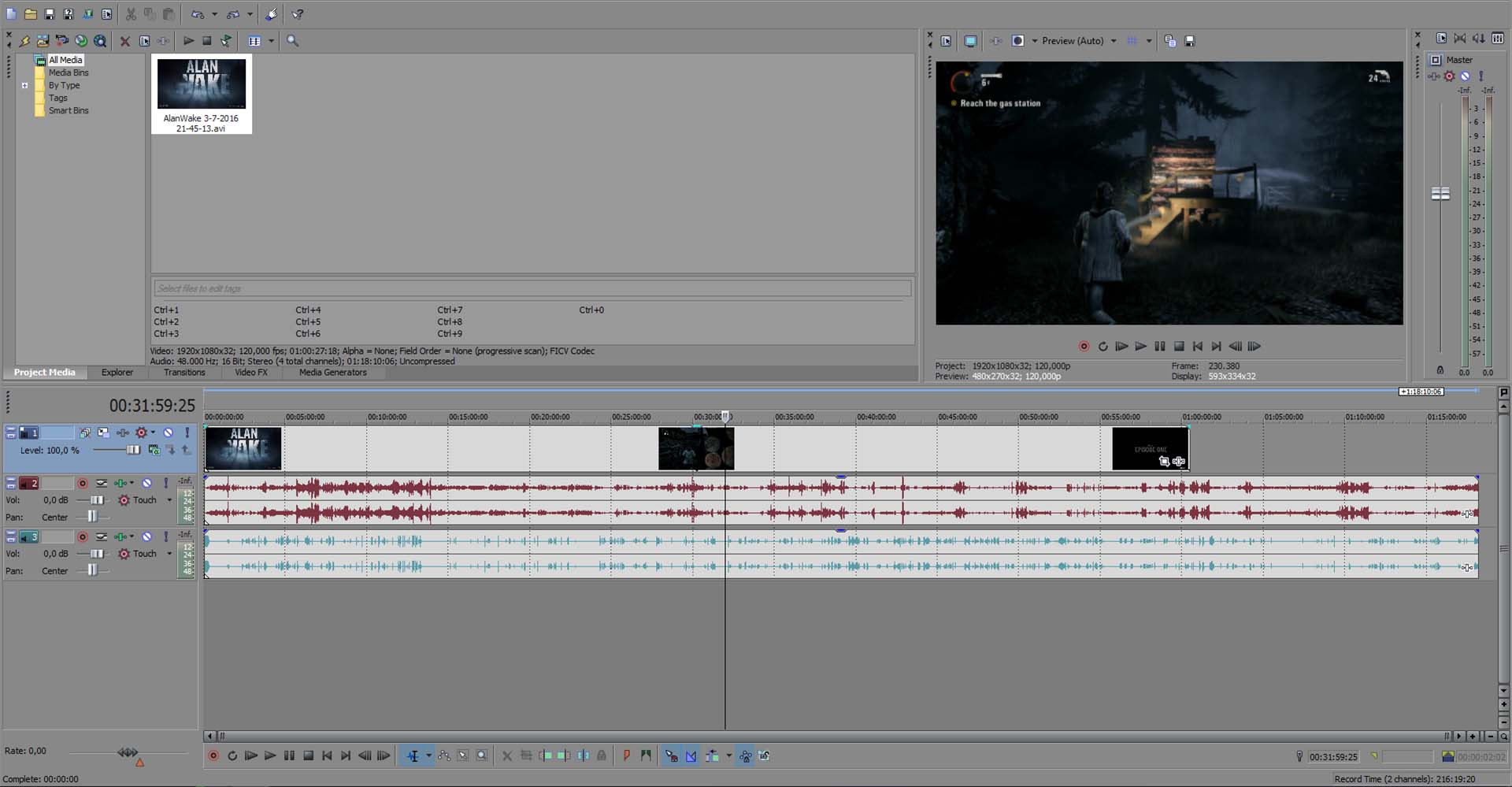
Task: Open Normal Edit Tool dropdown arrow
Action: point(428,756)
